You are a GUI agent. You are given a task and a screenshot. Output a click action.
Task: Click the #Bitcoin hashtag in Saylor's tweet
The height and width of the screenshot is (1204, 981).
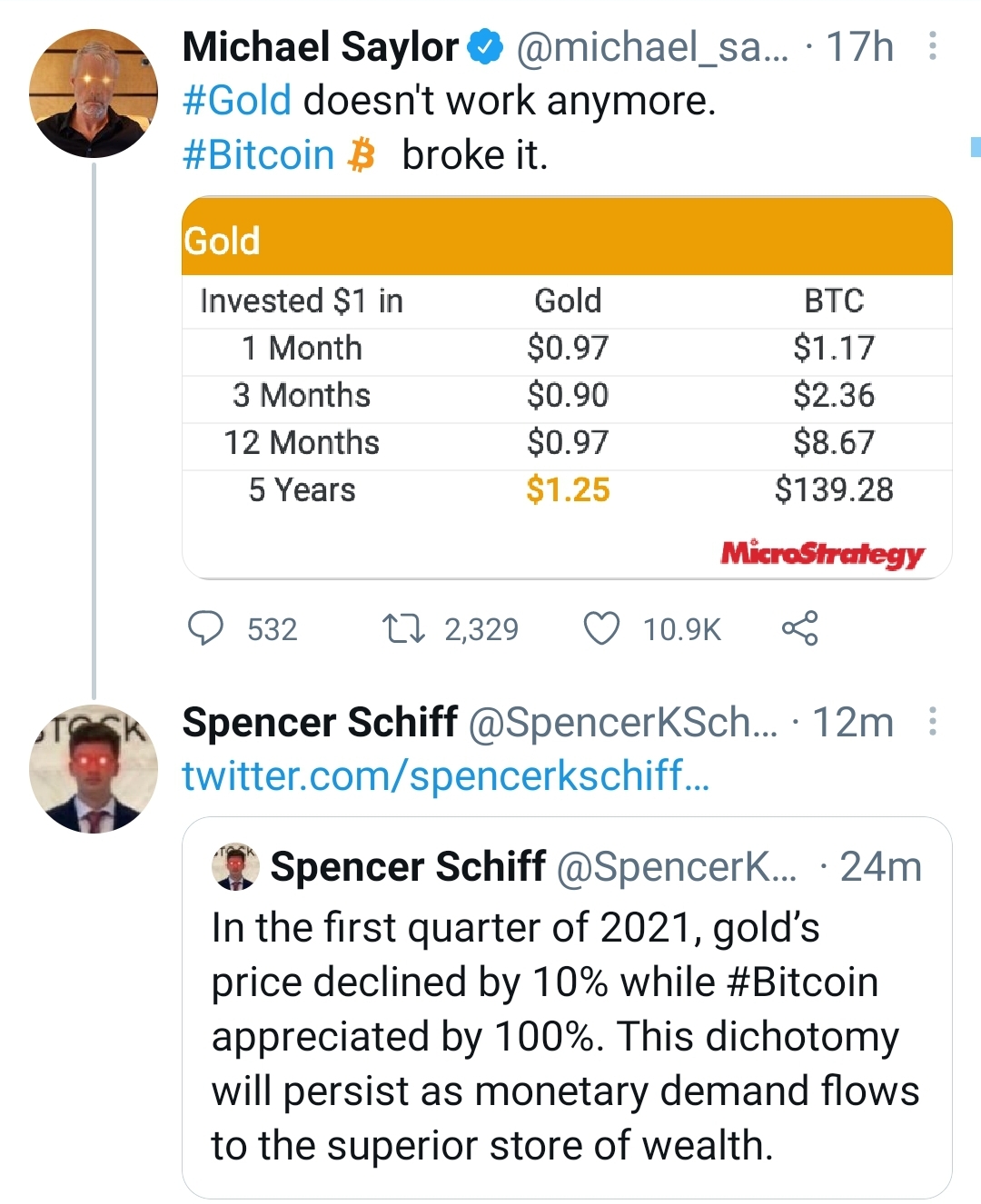259,155
